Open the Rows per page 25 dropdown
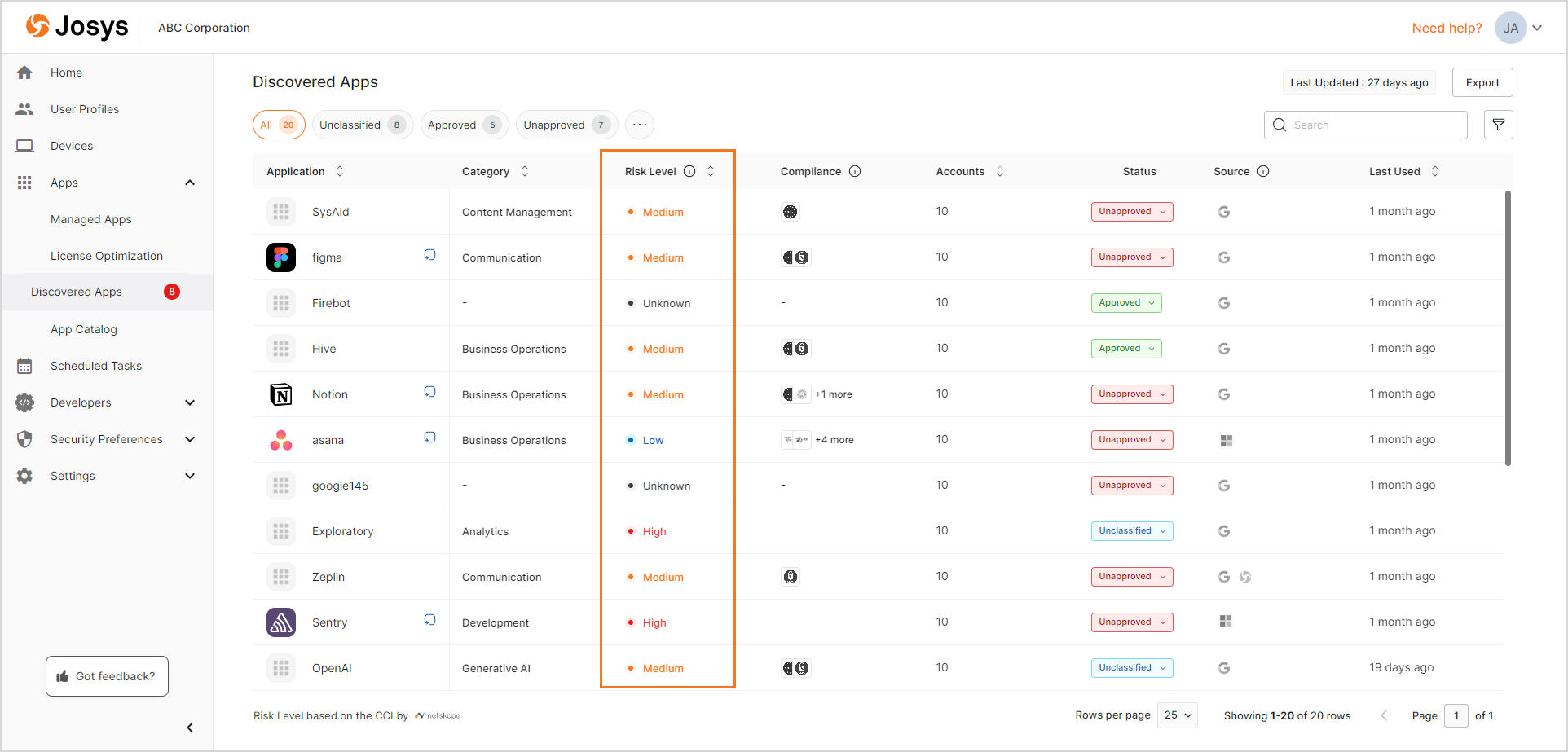This screenshot has width=1568, height=752. (1178, 715)
